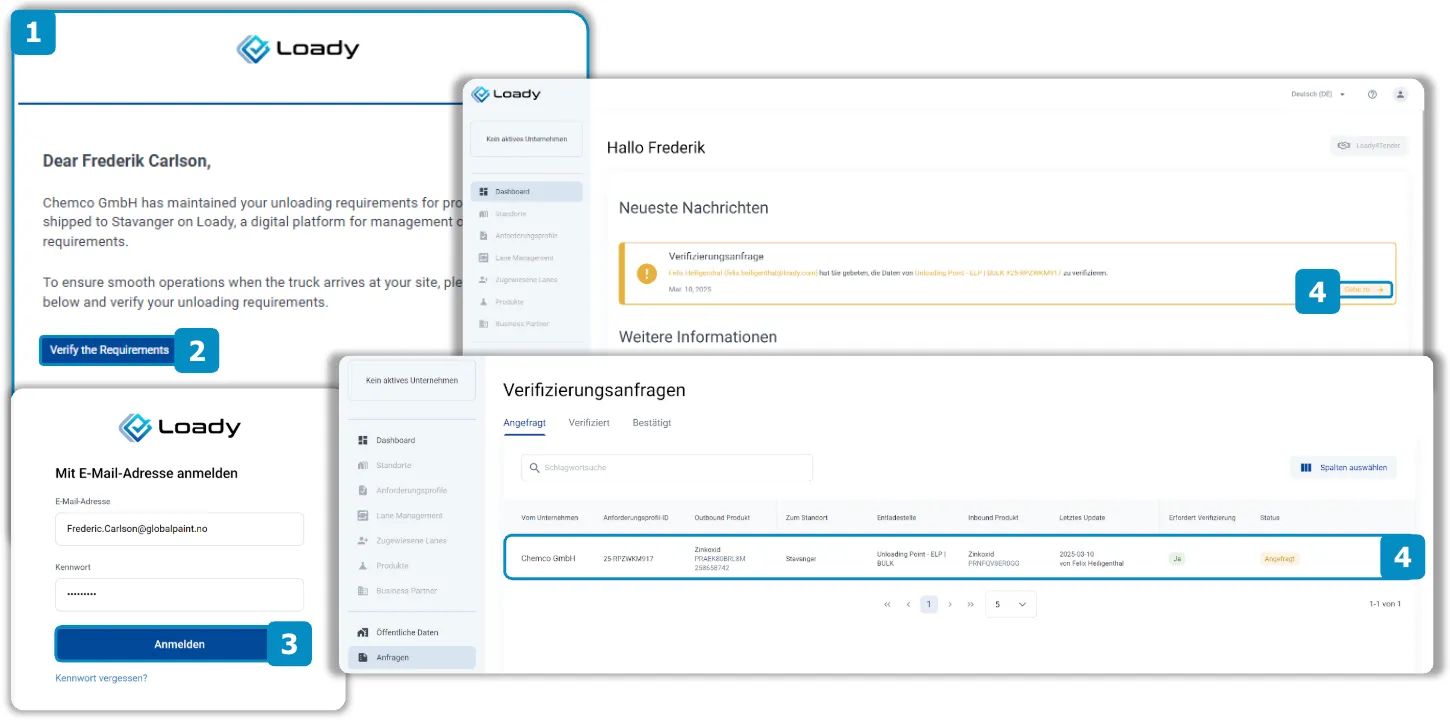Sort by Entladestelle column header
The image size is (1450, 724).
pyautogui.click(x=896, y=518)
